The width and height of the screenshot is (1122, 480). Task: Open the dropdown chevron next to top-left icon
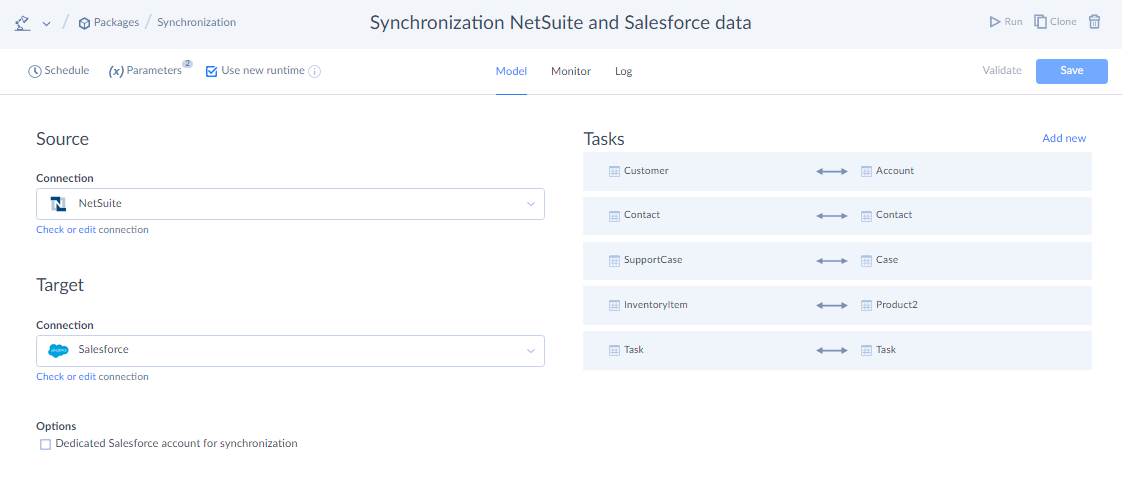47,23
